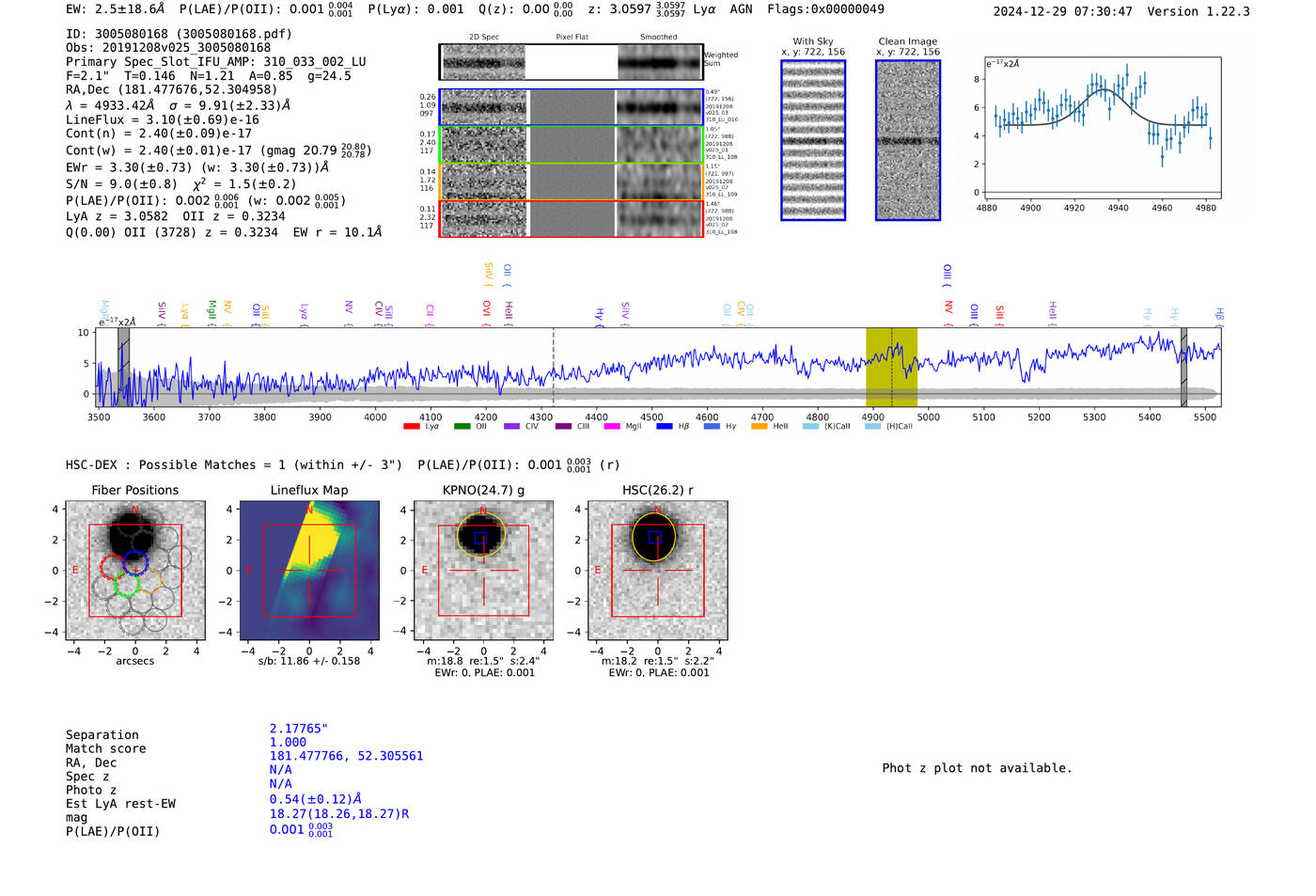Viewport: 1316px width, 896px height.
Task: Select the green-outlined fiber 2D spectrum row
Action: (x=571, y=145)
